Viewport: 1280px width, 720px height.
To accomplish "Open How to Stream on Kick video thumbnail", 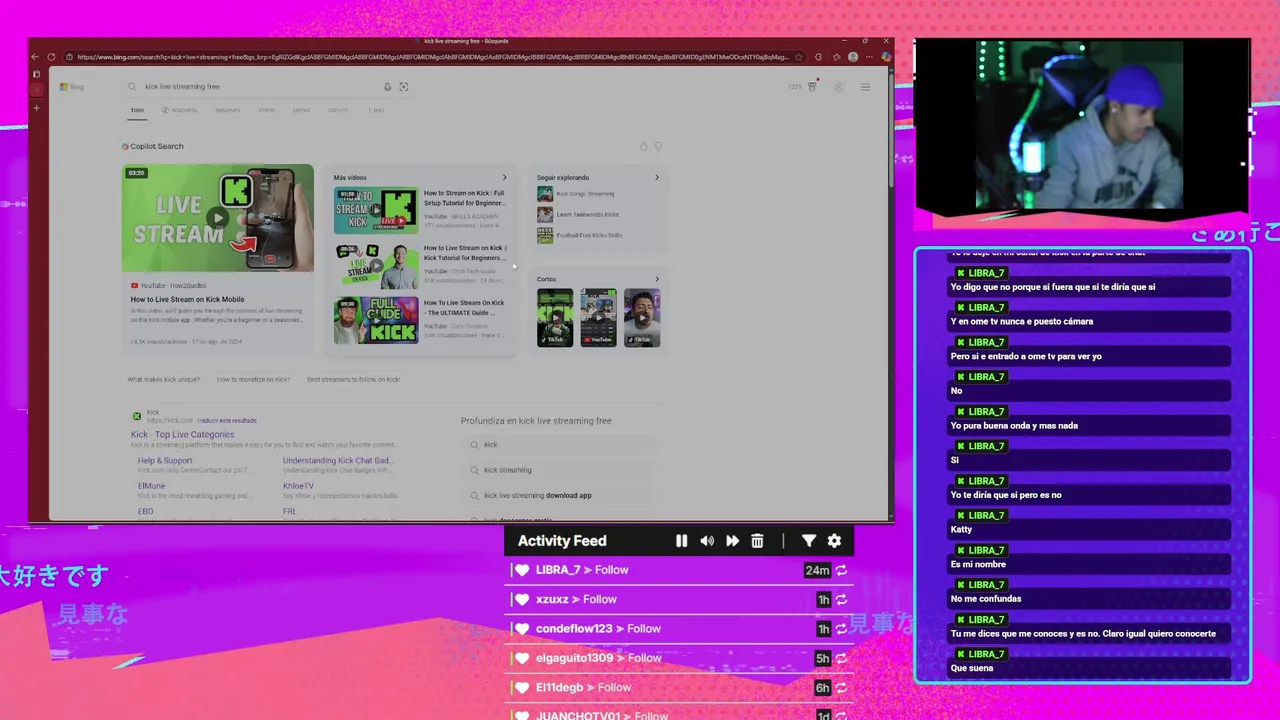I will click(x=376, y=211).
